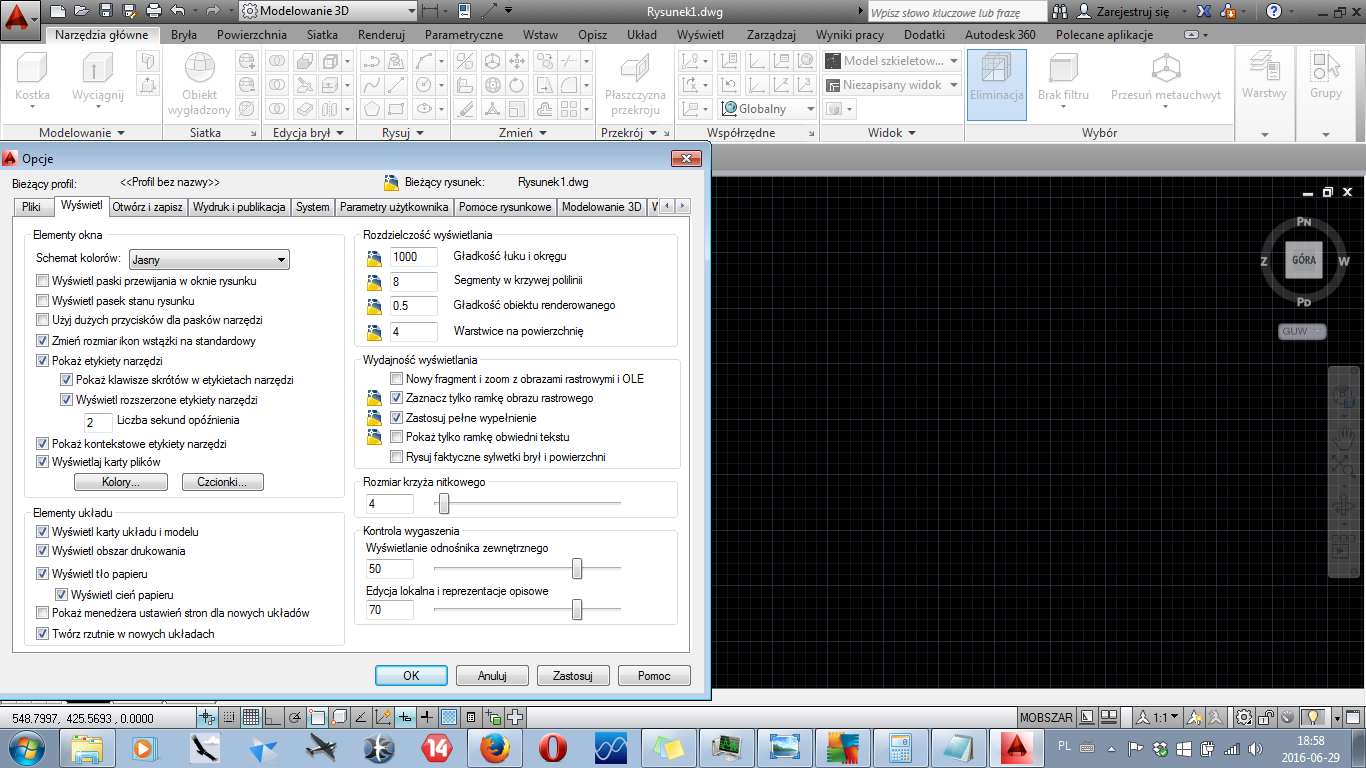Open the Globalny coordinate system dropdown
Viewport: 1366px width, 768px height.
click(x=768, y=109)
